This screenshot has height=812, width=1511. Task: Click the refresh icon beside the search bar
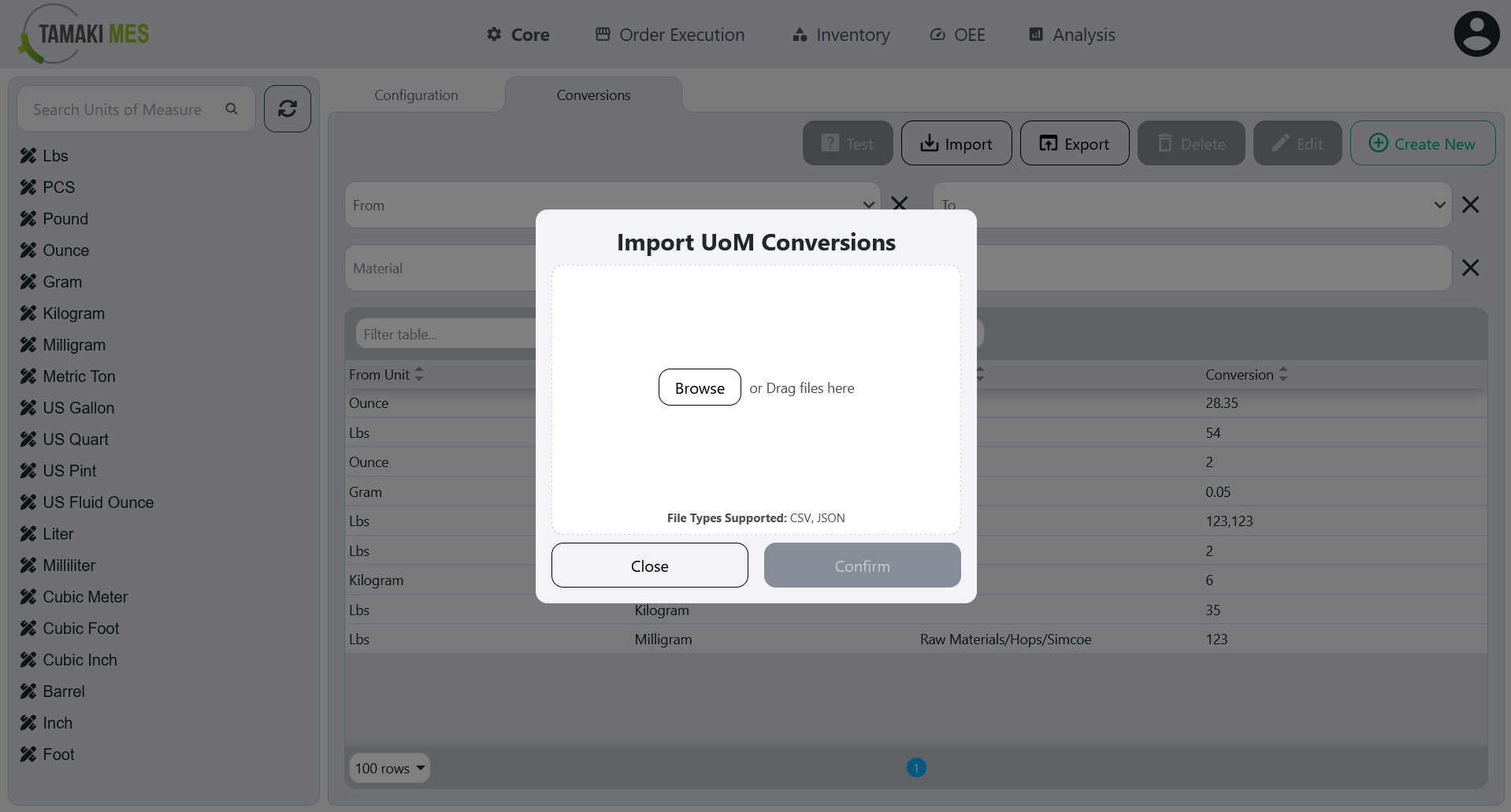(x=287, y=109)
